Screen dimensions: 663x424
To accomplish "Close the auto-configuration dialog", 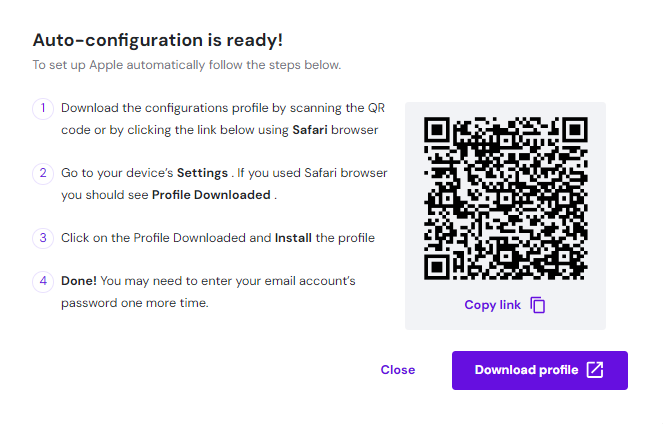I will [397, 370].
